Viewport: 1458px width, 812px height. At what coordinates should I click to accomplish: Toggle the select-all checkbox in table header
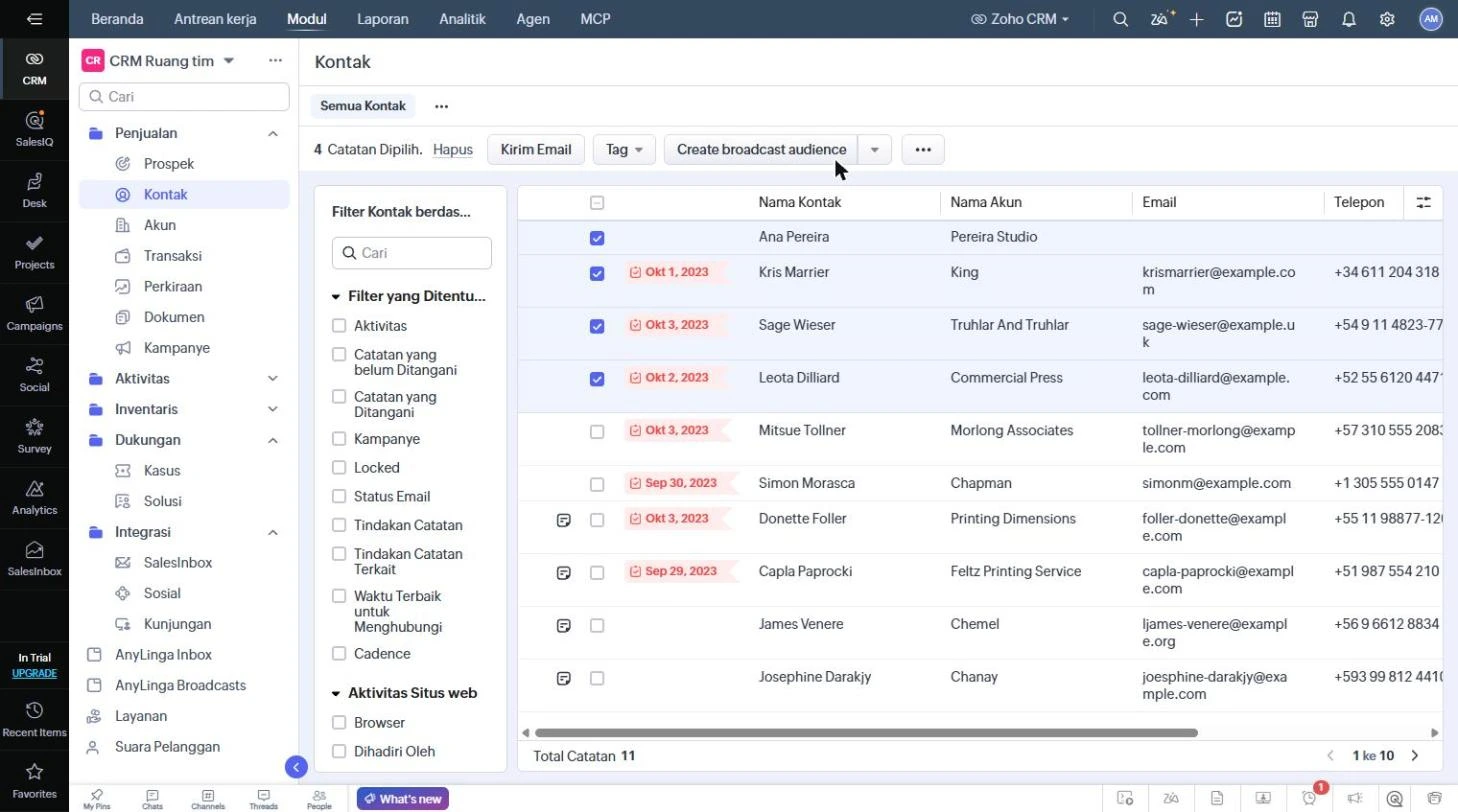(597, 203)
